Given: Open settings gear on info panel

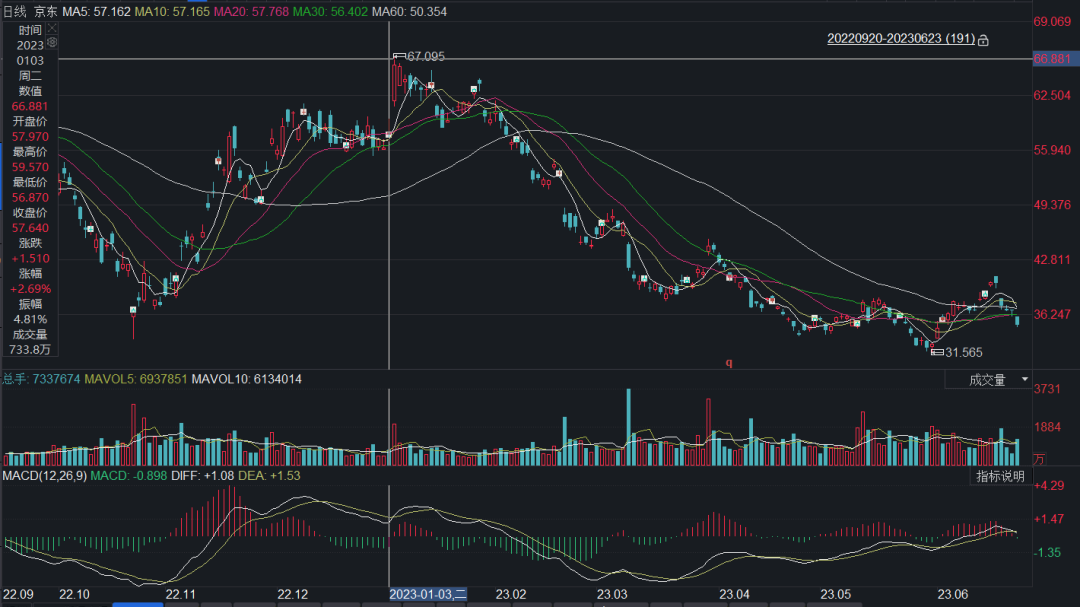Looking at the screenshot, I should pos(52,44).
